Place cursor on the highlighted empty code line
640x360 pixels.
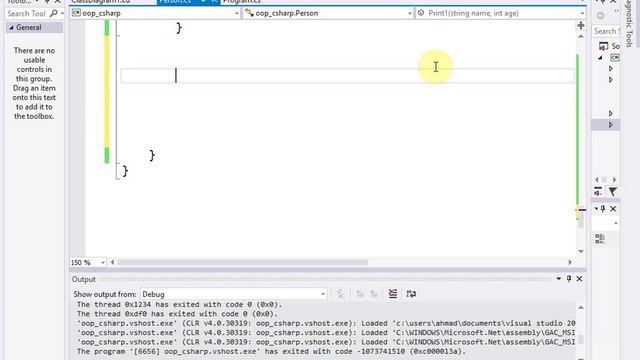[347, 76]
